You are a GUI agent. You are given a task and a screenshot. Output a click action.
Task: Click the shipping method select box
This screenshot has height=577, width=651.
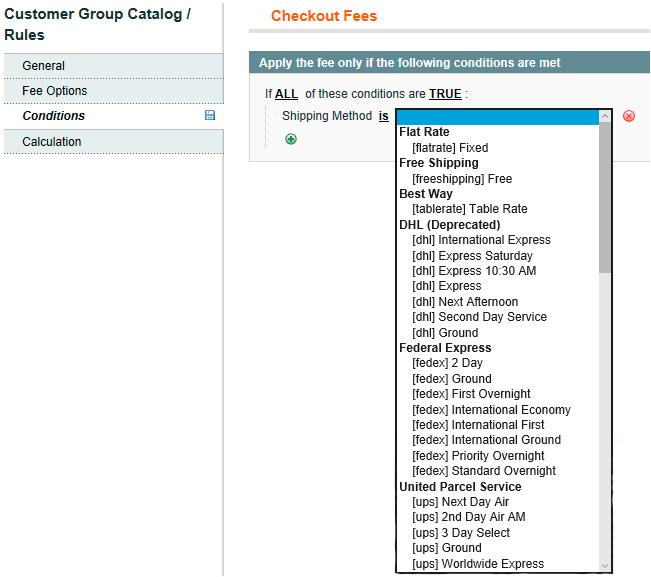click(497, 116)
